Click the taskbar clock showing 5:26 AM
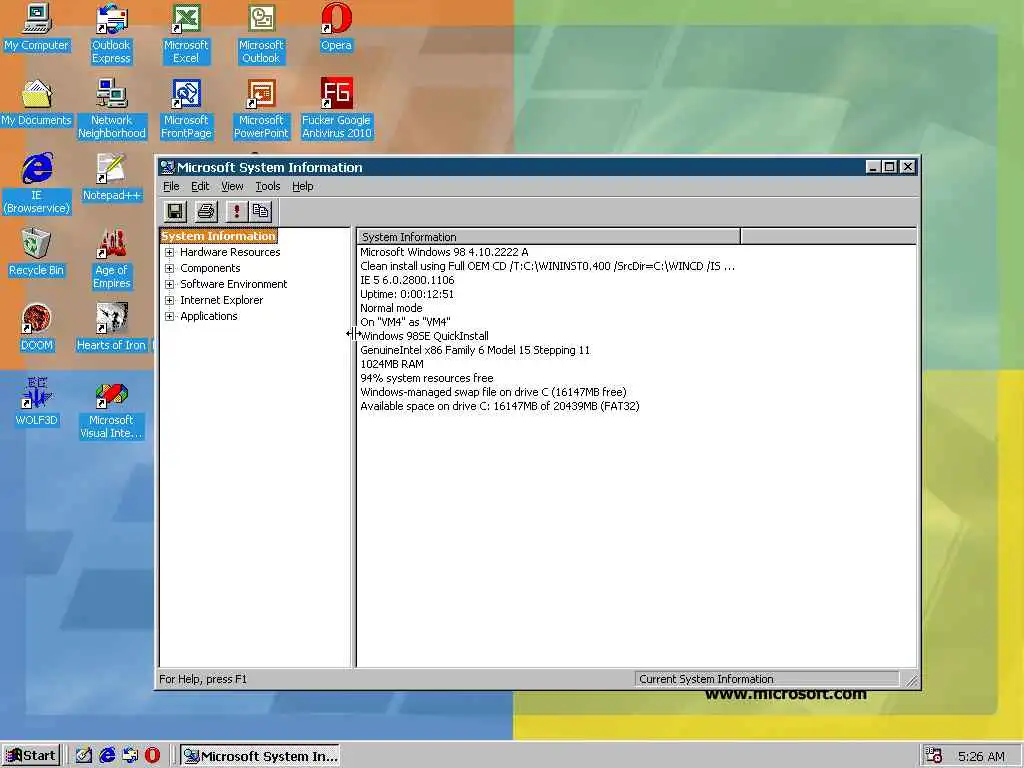This screenshot has height=768, width=1024. pyautogui.click(x=981, y=756)
